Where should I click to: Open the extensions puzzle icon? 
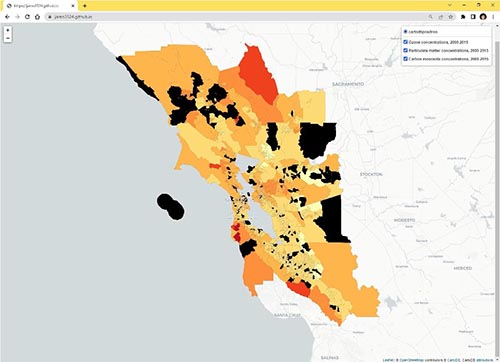(x=463, y=17)
